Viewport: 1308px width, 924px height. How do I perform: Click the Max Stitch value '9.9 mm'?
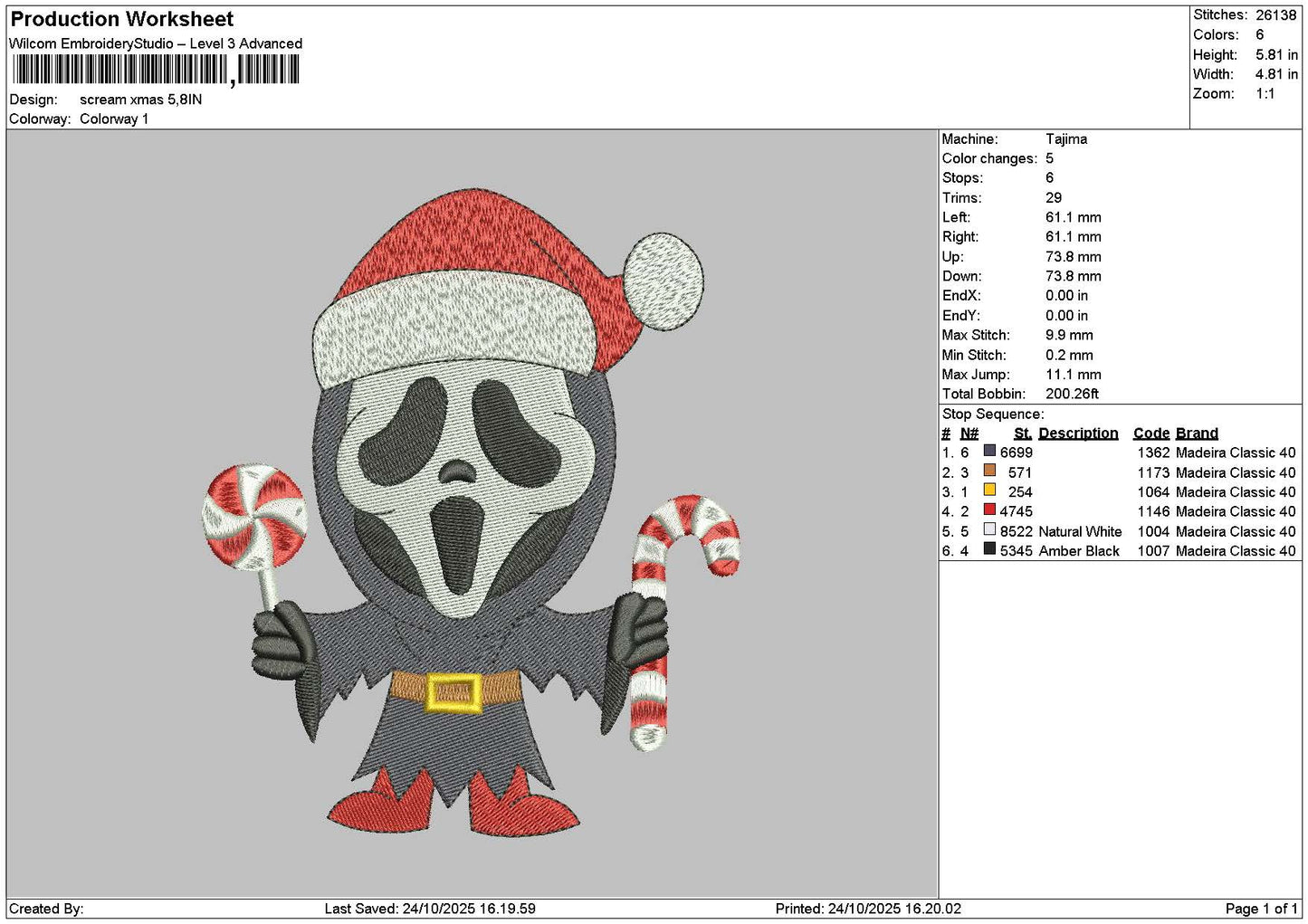tap(1069, 335)
